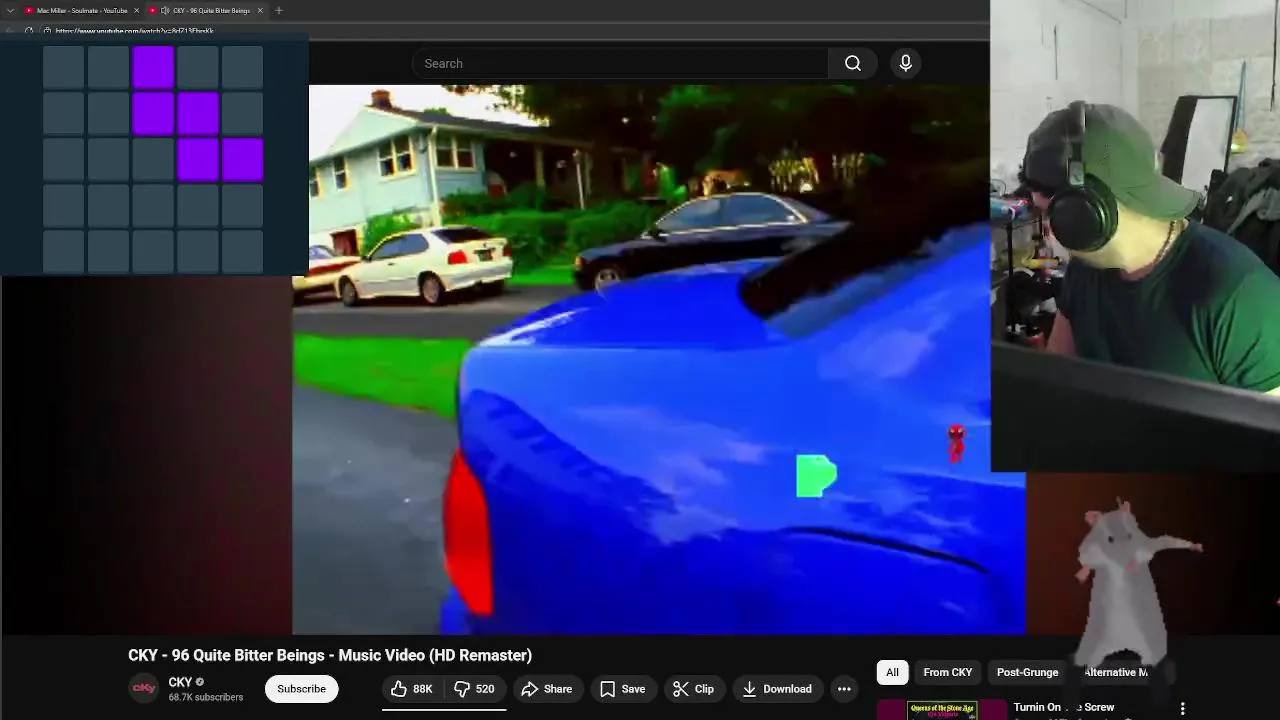This screenshot has height=720, width=1280.
Task: Create a Clip of the video
Action: pyautogui.click(x=693, y=689)
